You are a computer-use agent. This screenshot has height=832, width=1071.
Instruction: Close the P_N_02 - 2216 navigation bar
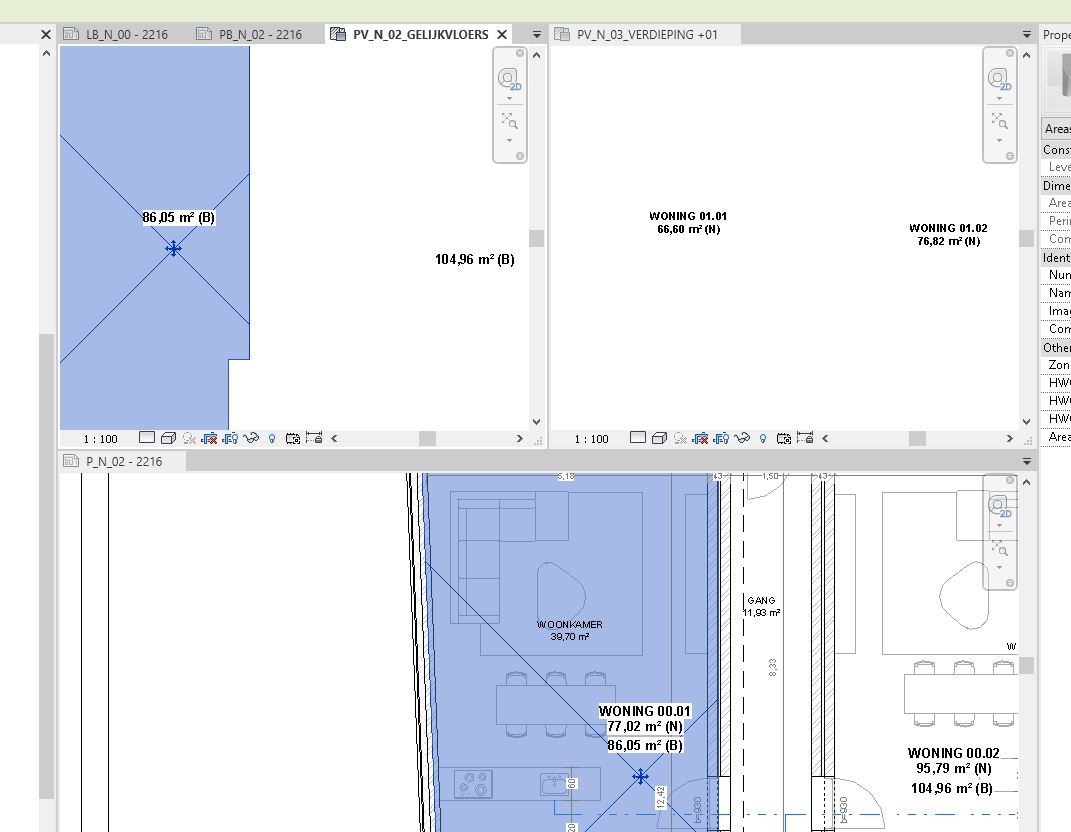pos(1010,480)
